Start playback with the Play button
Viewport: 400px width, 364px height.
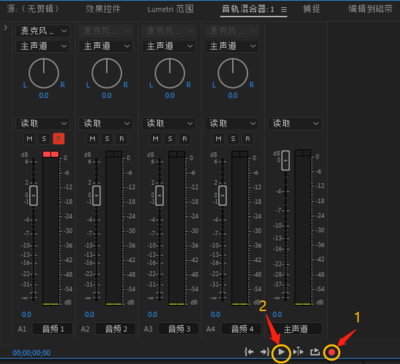[281, 352]
